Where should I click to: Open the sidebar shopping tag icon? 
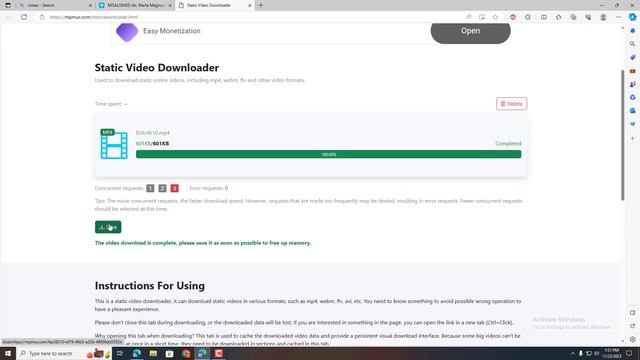click(632, 57)
